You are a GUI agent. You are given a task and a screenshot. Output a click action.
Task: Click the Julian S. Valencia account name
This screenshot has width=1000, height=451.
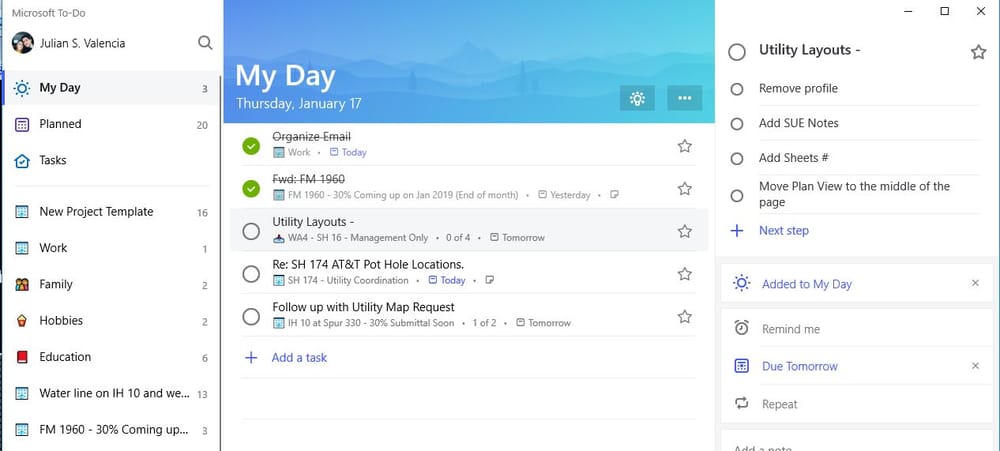pos(82,43)
